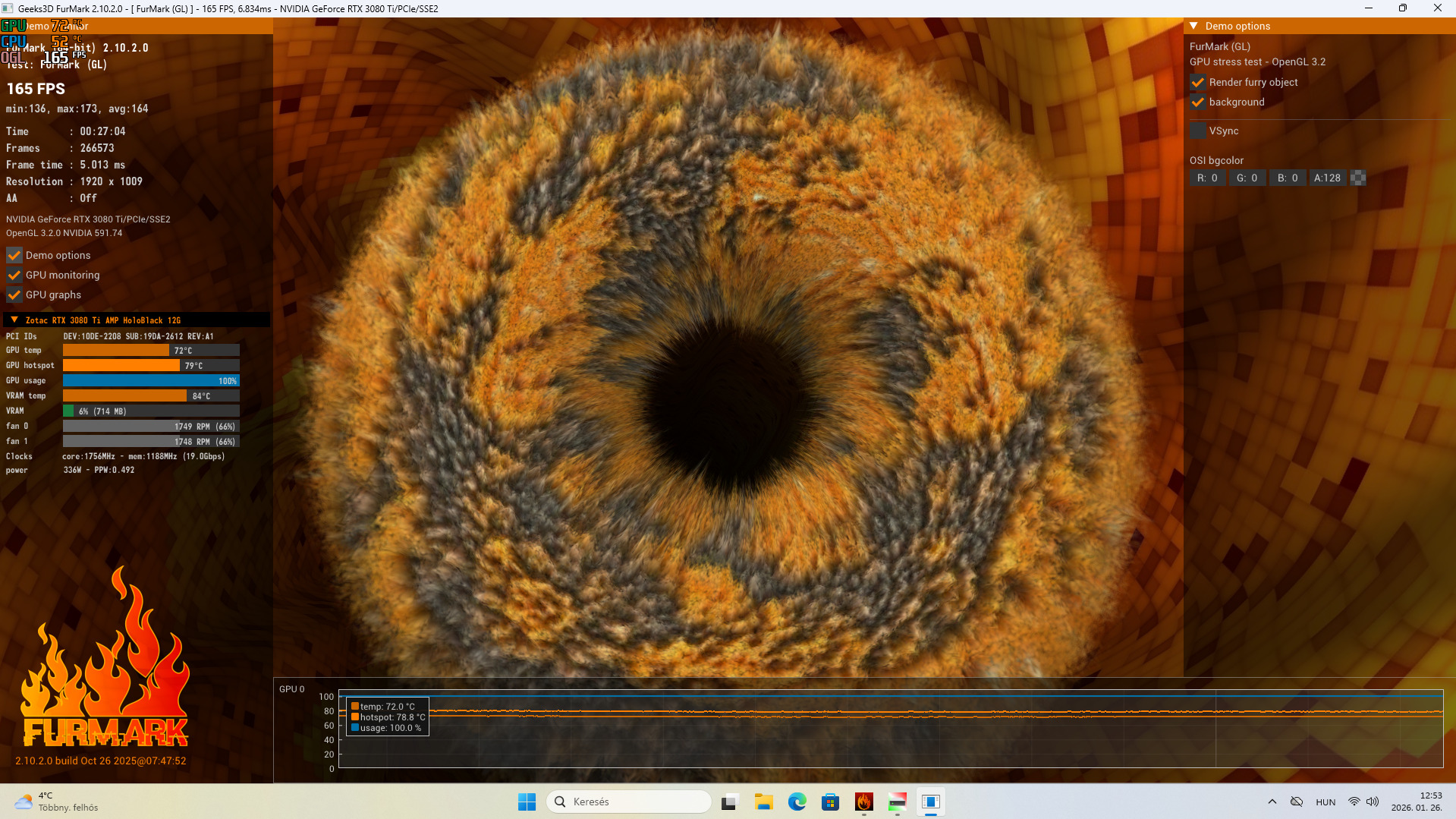Click the VRAM usage bar '6% (714 MB)'
Screen dimensions: 1456x819
click(151, 411)
